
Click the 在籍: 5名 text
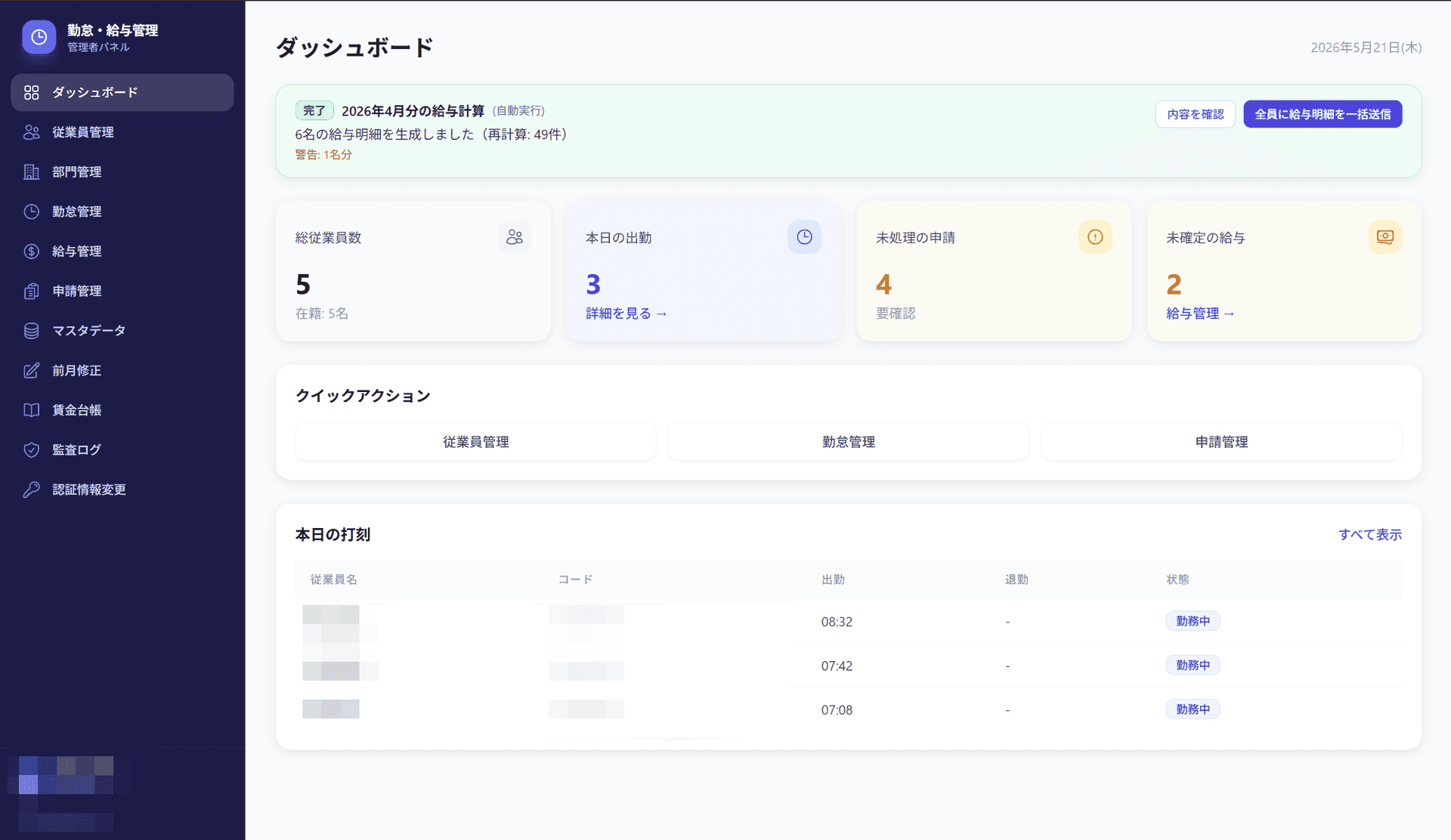321,313
